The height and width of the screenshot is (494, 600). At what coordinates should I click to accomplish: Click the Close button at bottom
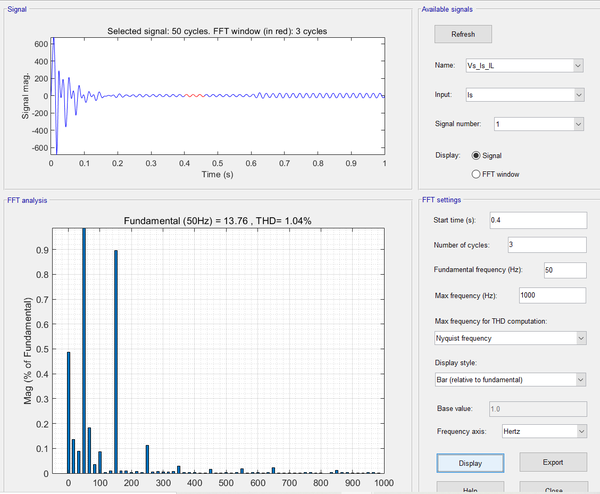pos(553,488)
